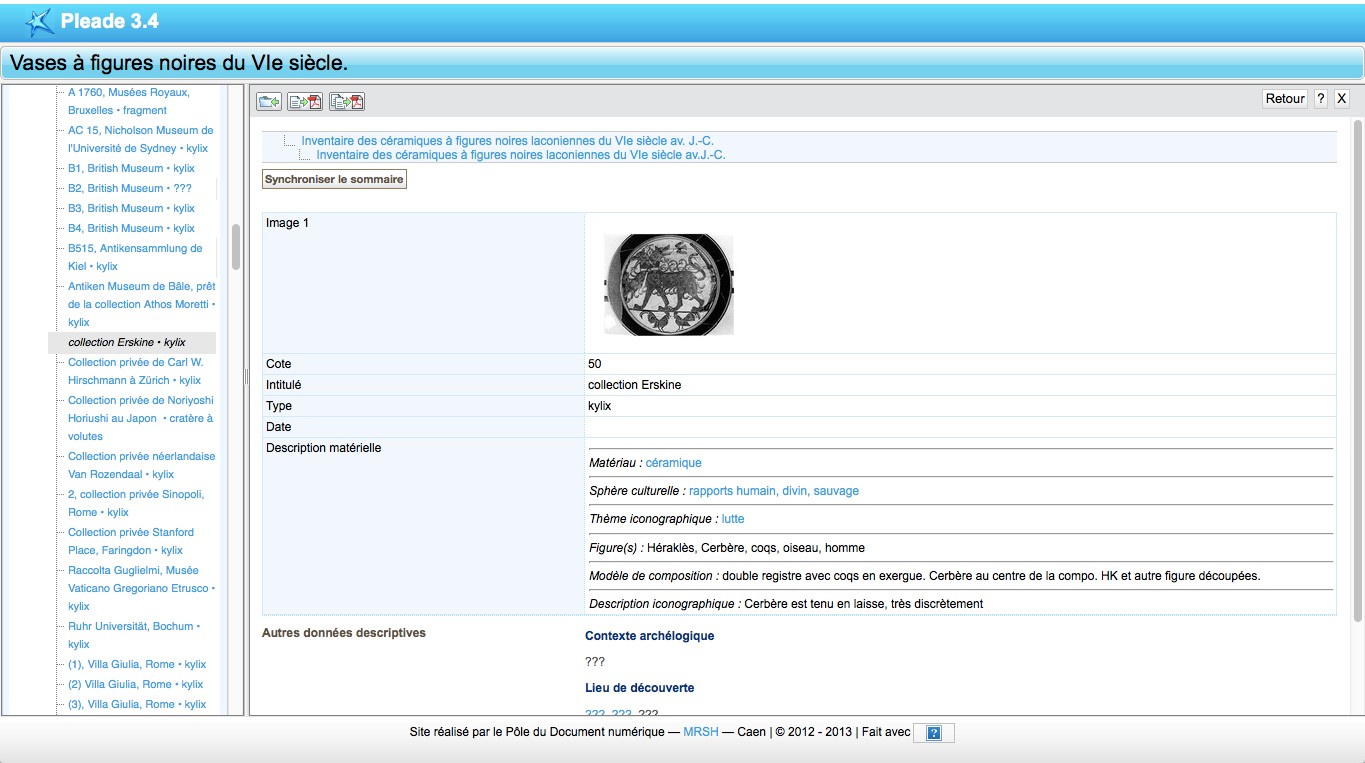Click the kylix vase image thumbnail
The image size is (1365, 763).
tap(668, 284)
